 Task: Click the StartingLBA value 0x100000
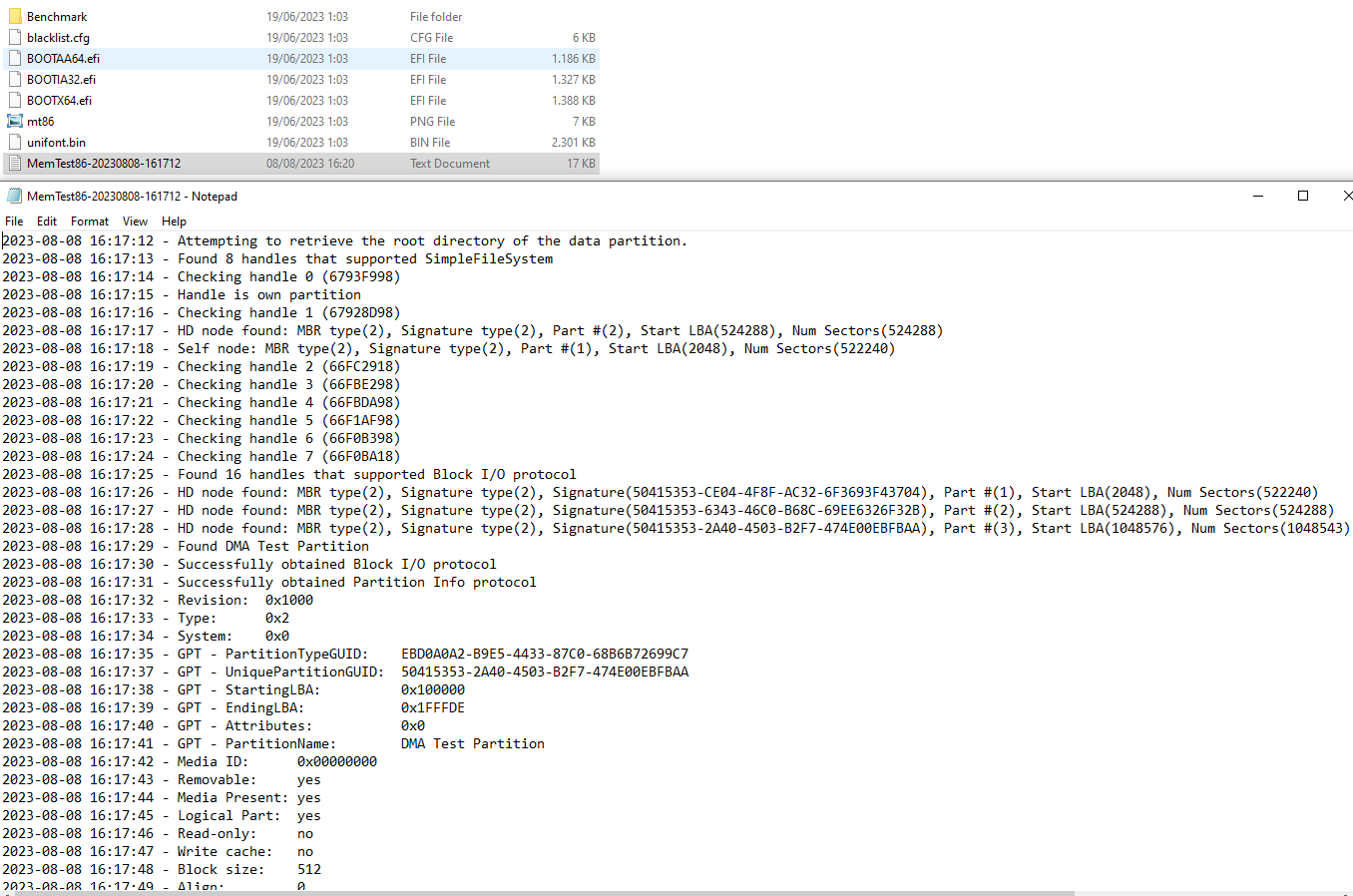coord(433,689)
